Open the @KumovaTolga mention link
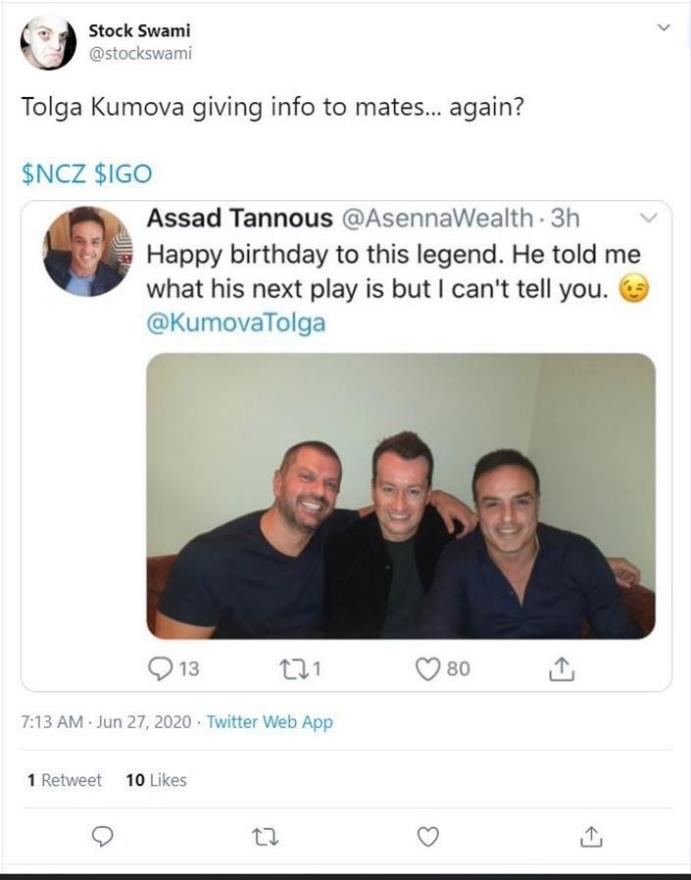 (236, 323)
